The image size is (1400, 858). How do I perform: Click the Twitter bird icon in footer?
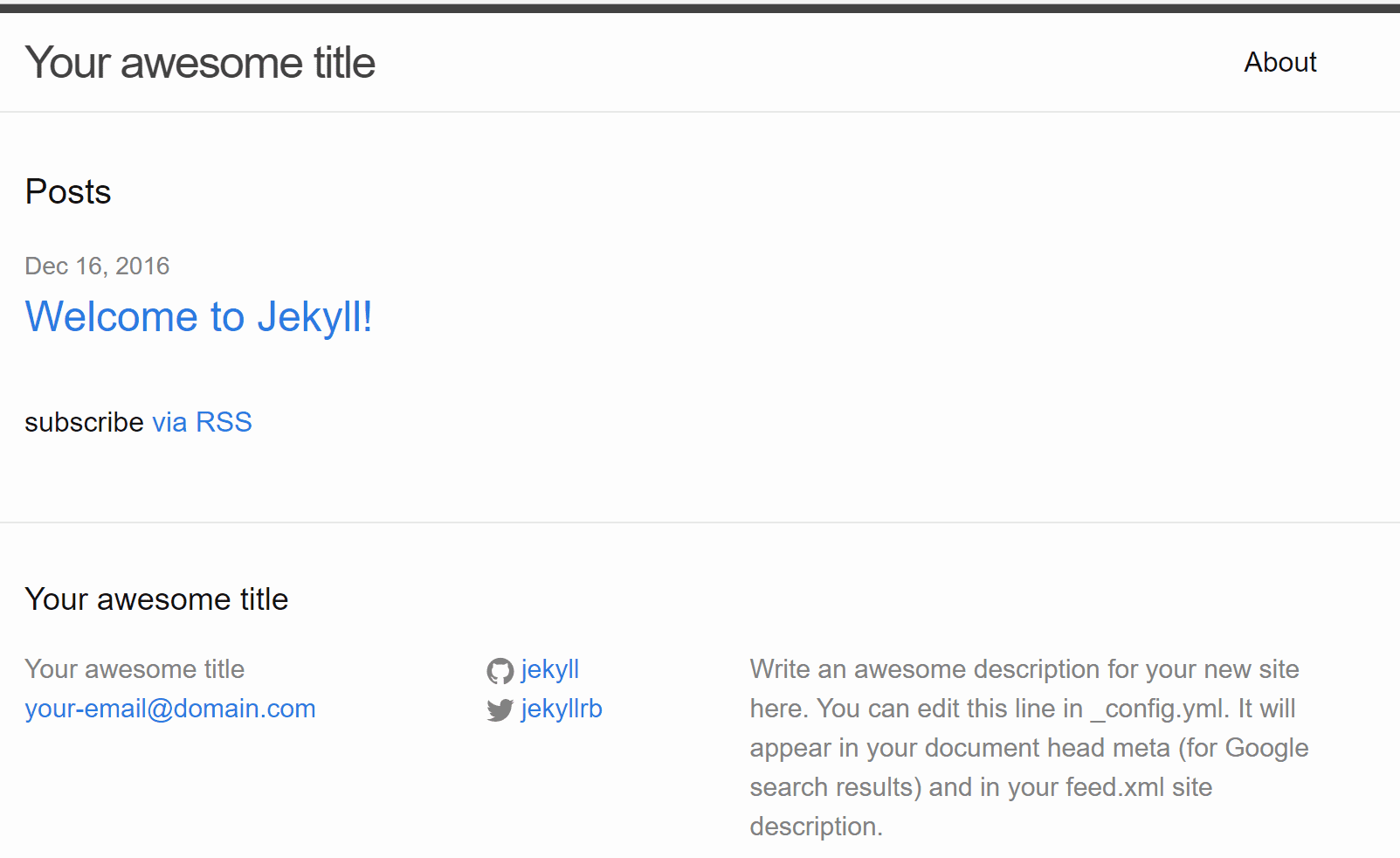pos(500,710)
